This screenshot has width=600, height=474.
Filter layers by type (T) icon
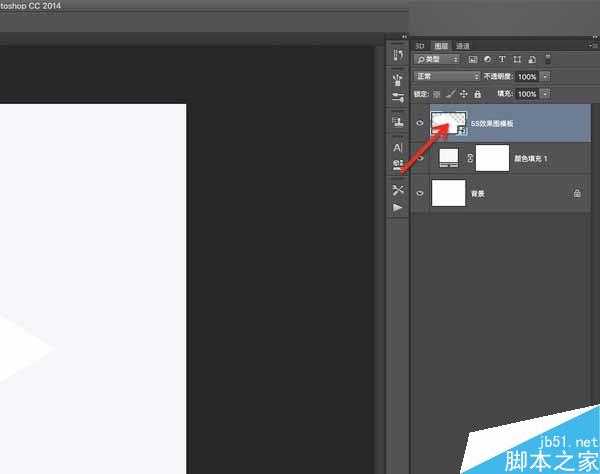tap(502, 59)
